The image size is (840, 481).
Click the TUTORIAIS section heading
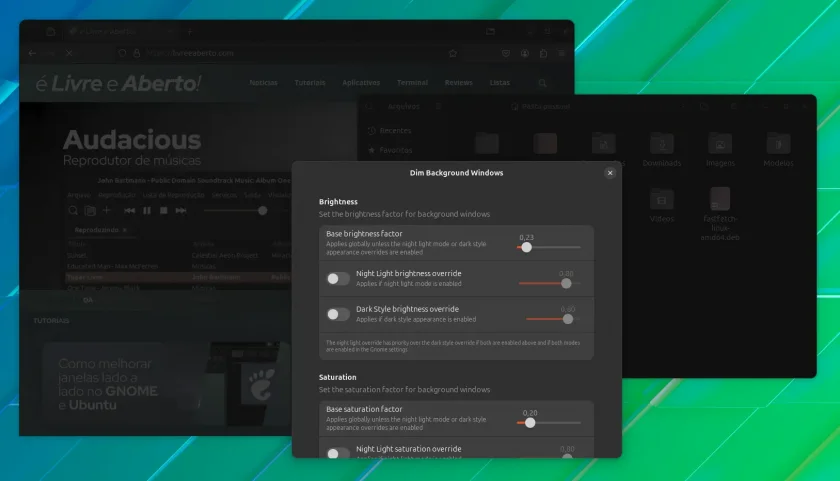(51, 320)
